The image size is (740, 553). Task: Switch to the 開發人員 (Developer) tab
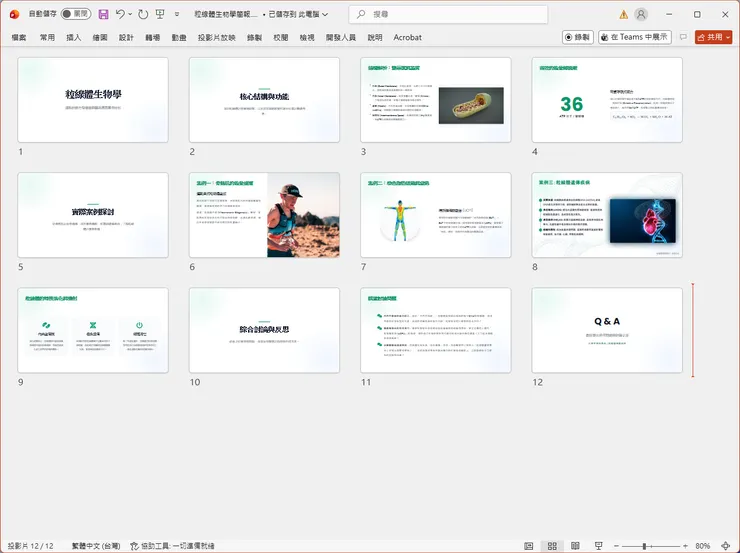(341, 37)
